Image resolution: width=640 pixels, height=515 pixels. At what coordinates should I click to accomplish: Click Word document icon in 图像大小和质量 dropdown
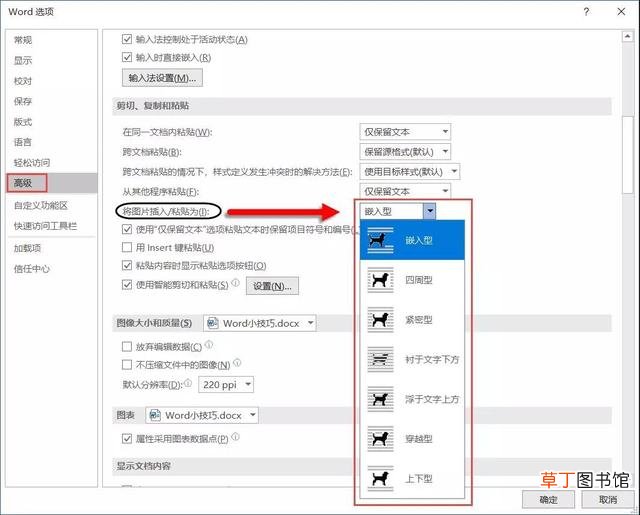(x=213, y=323)
